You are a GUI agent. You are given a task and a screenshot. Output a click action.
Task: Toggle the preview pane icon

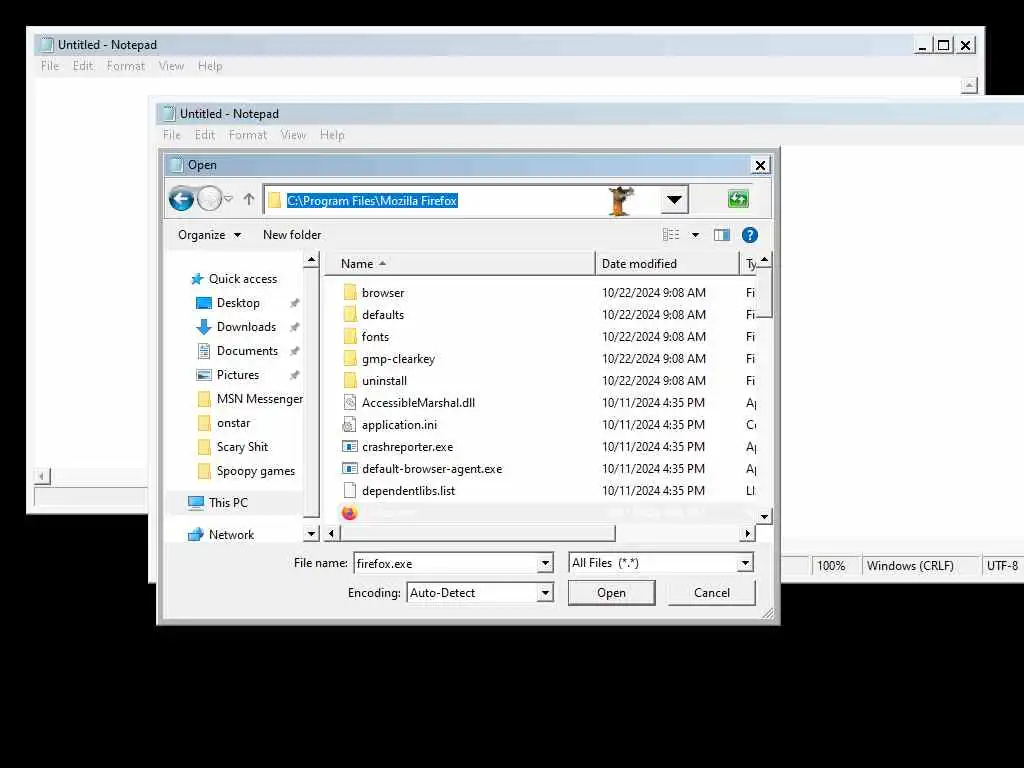pos(722,235)
